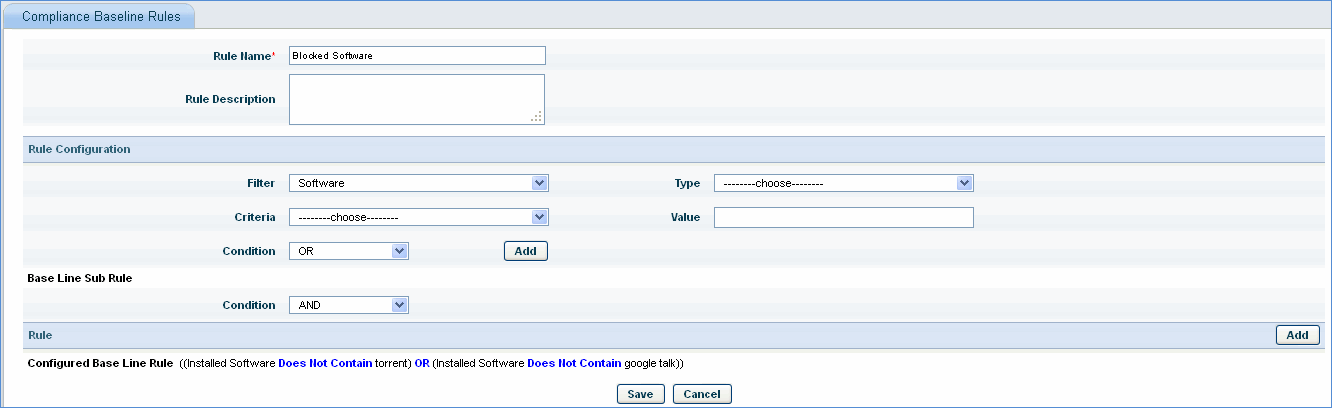Expand the sub rule Condition dropdown set to AND
Viewport: 1332px width, 408px height.
pos(348,305)
